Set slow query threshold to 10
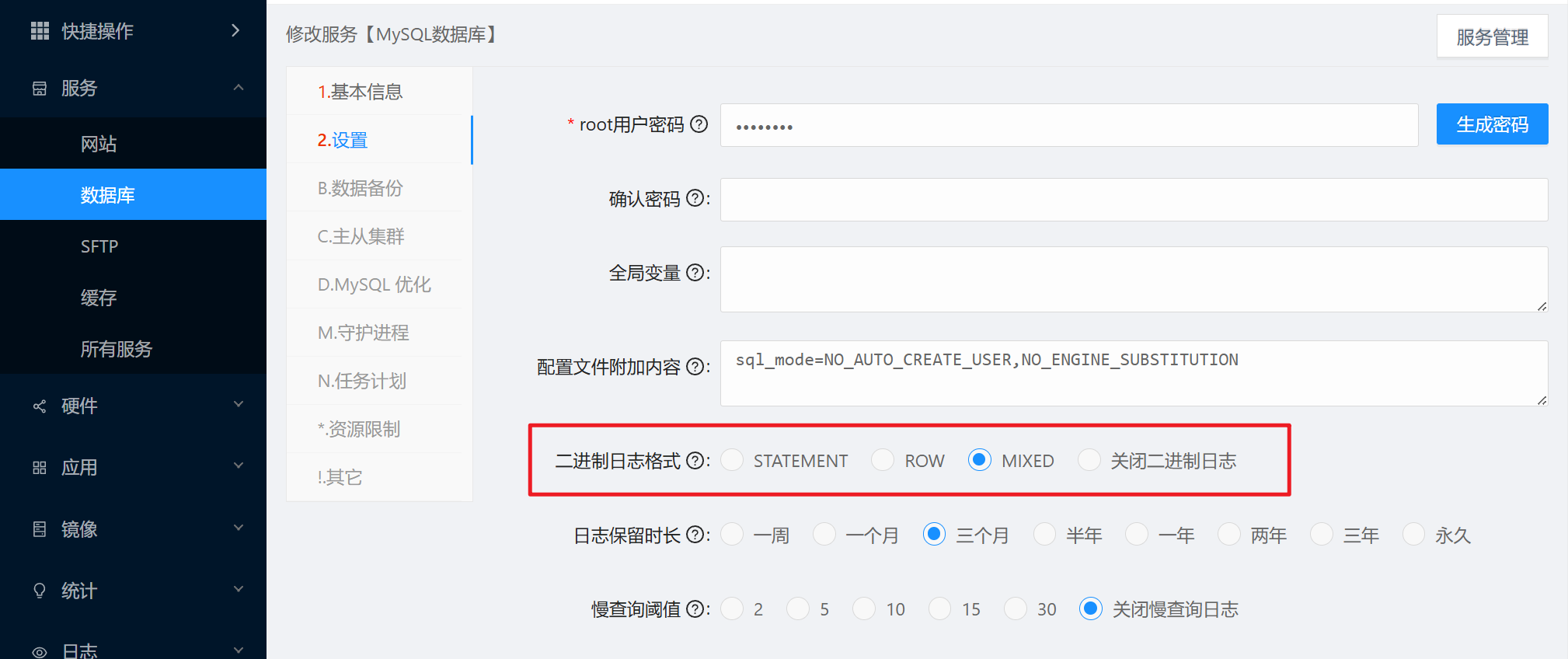This screenshot has height=659, width=1568. pyautogui.click(x=864, y=608)
